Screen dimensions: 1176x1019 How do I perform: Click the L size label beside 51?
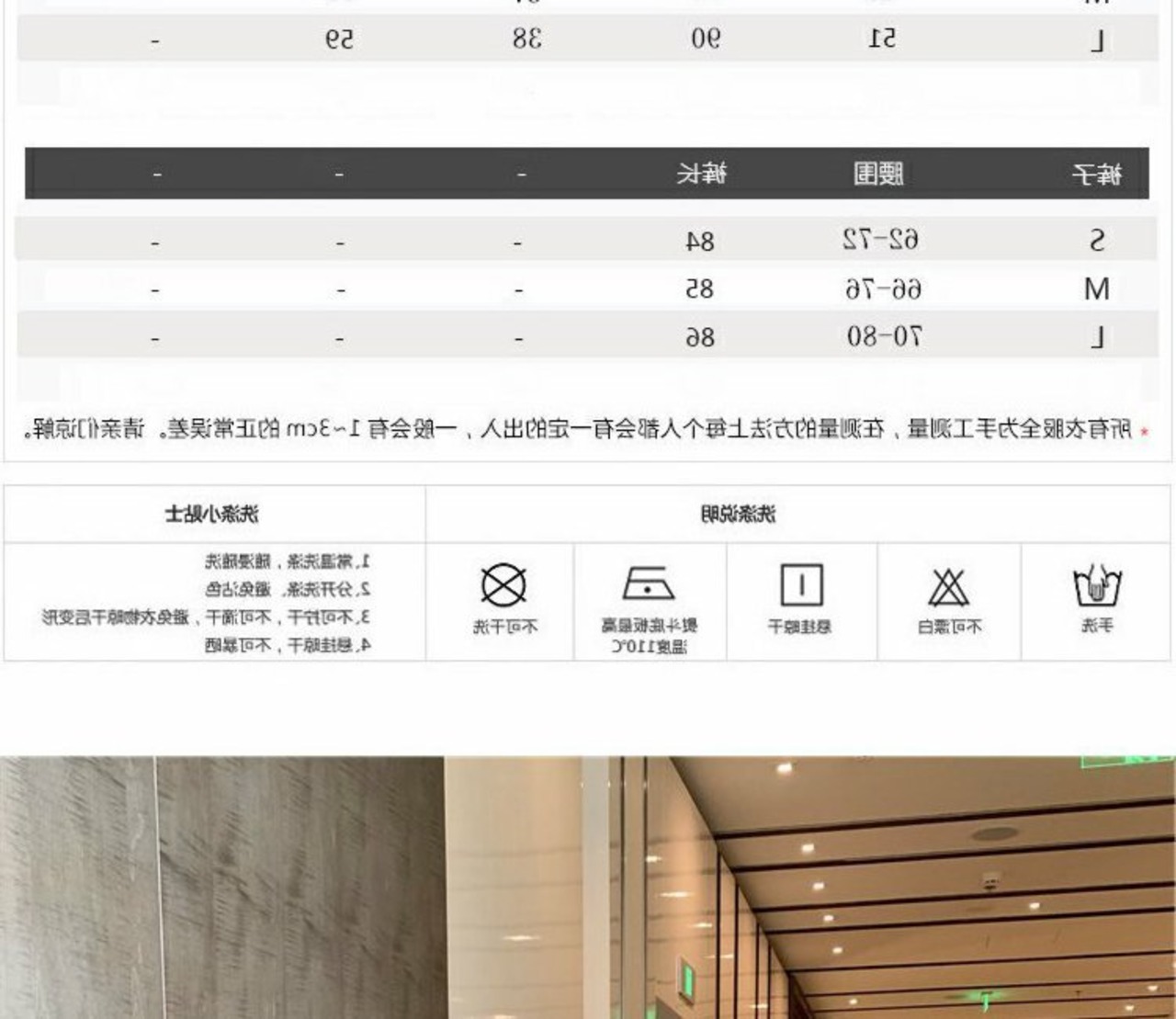1097,41
